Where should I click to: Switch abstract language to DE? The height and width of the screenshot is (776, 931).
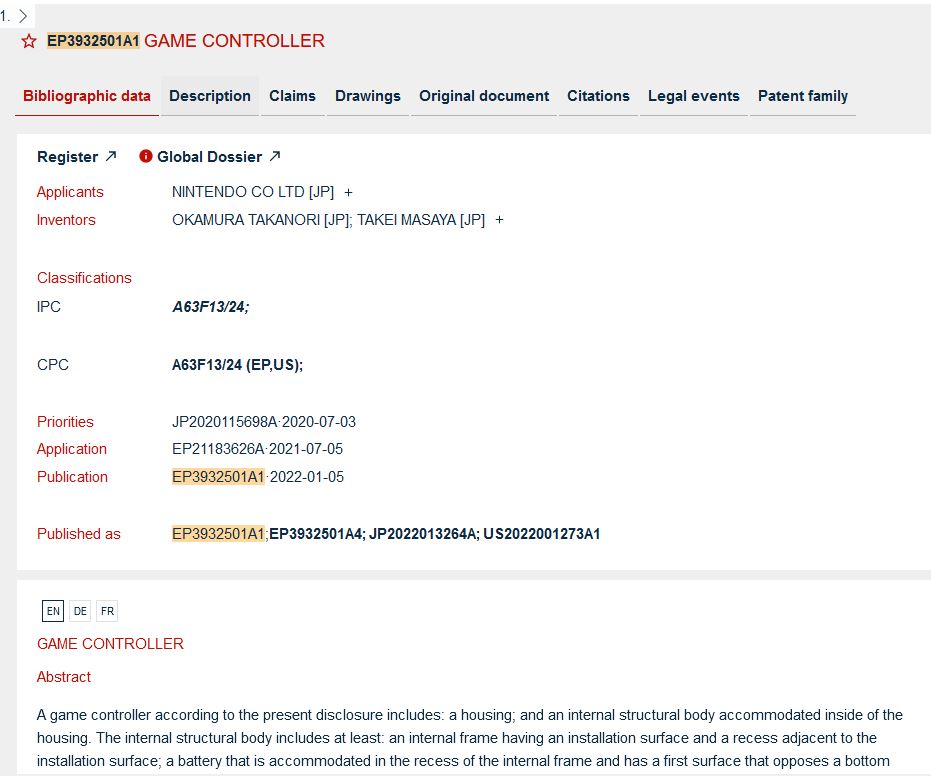tap(80, 611)
